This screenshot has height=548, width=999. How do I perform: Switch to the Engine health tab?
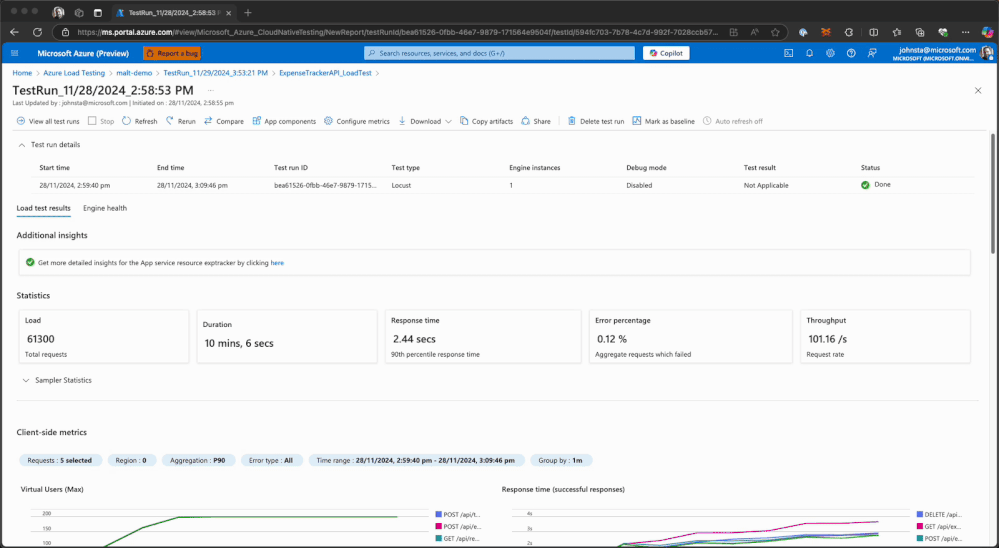click(105, 208)
